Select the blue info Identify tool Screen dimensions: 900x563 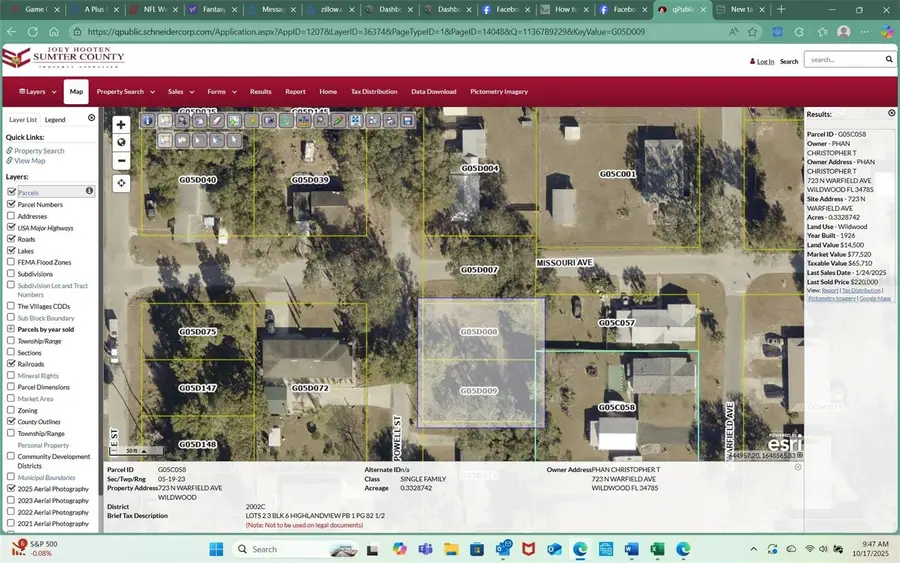pyautogui.click(x=148, y=121)
